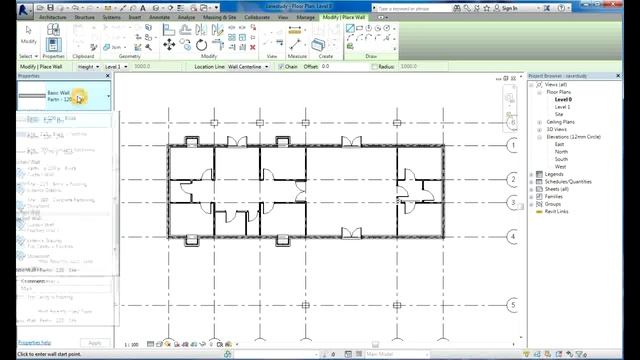Screen dimensions: 640x360
Task: Select the Offset tool in Modify panel
Action: tap(185, 30)
